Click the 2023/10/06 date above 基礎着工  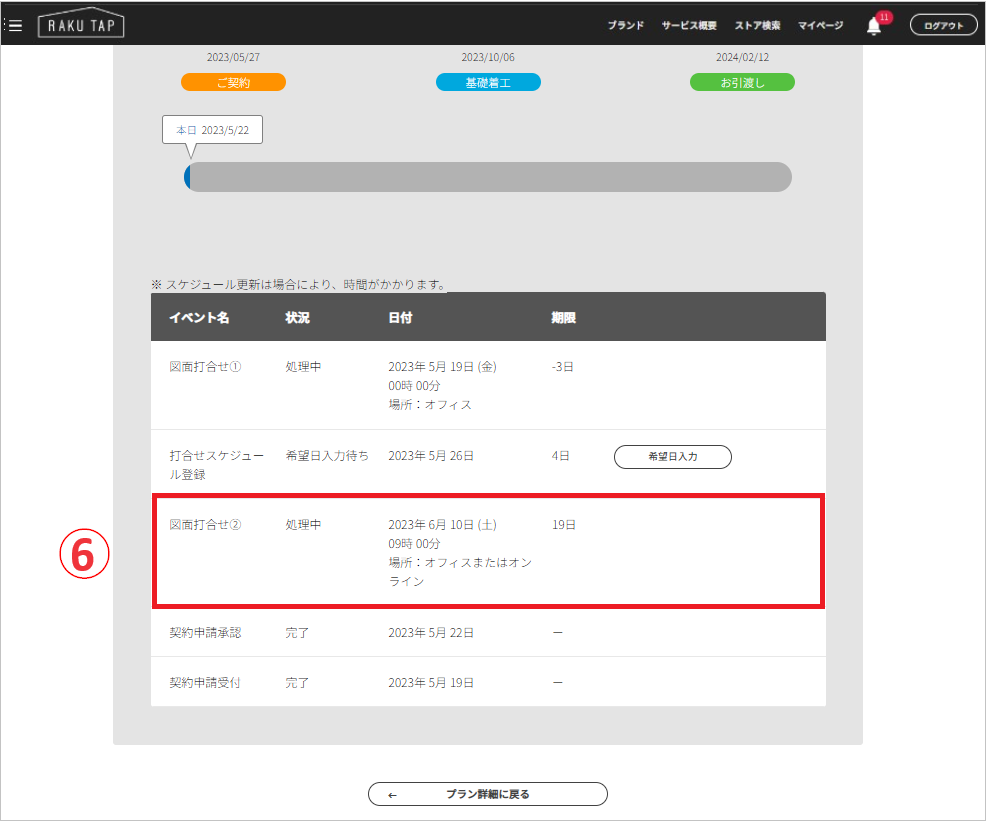488,57
